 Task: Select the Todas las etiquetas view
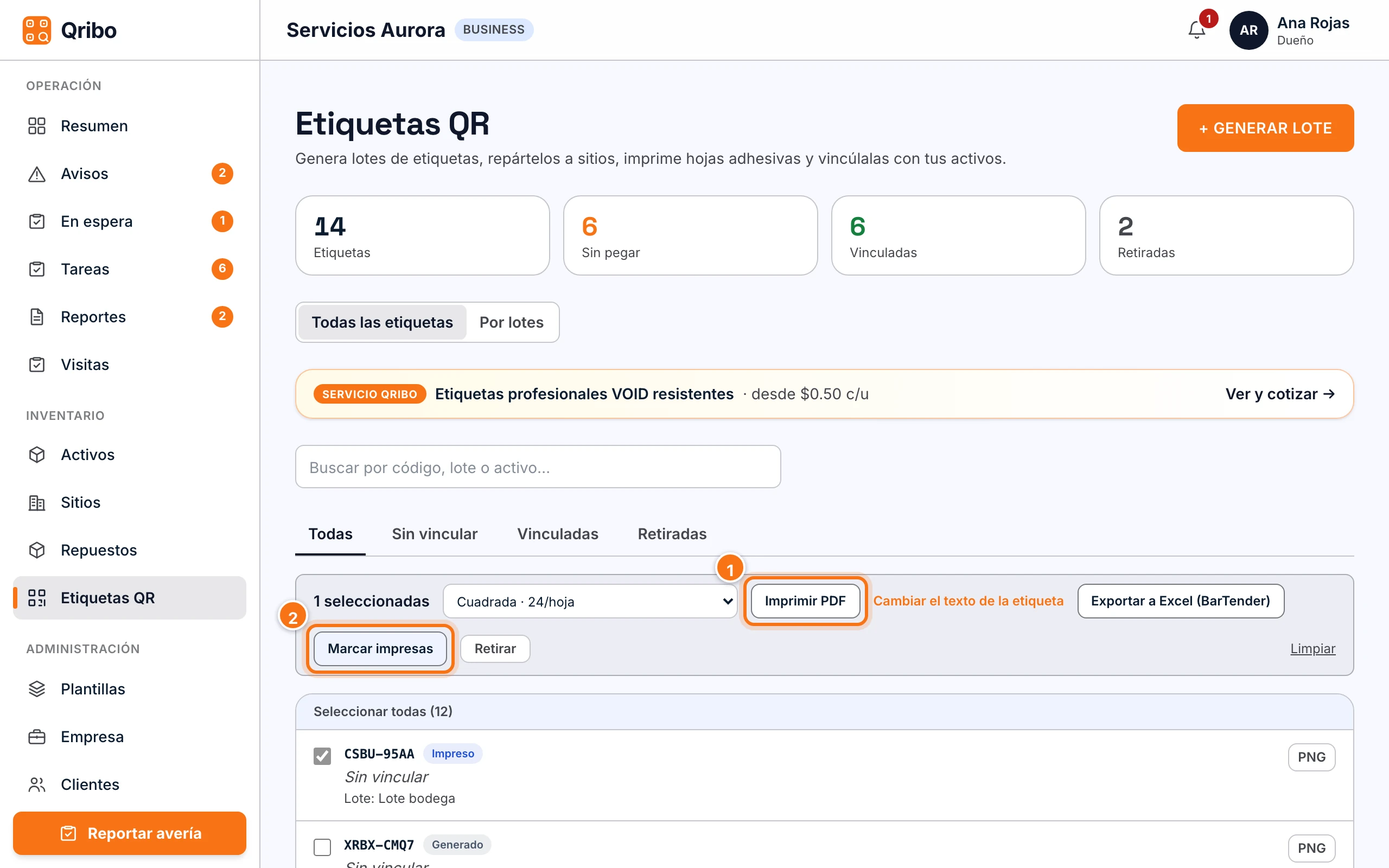pyautogui.click(x=383, y=322)
